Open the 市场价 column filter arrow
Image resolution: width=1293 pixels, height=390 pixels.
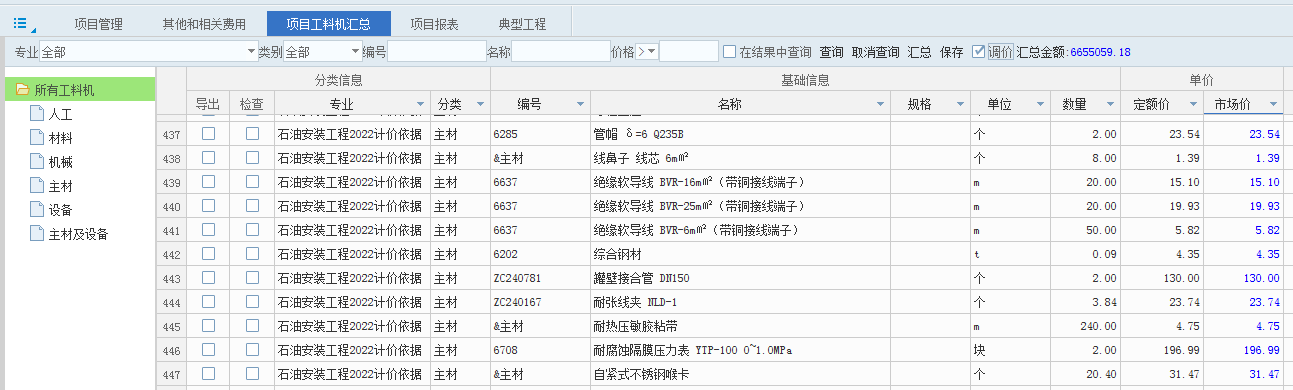tap(1273, 104)
